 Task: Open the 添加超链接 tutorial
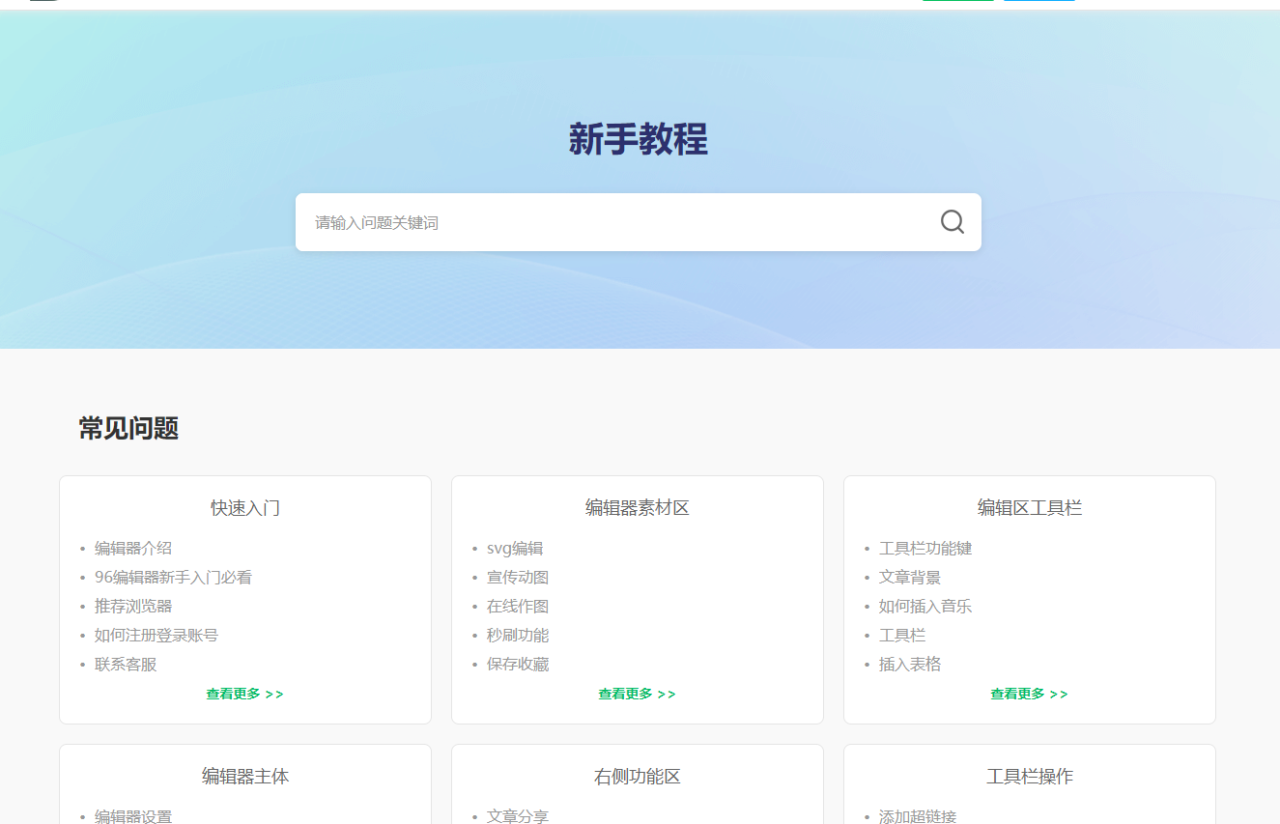pyautogui.click(x=917, y=816)
